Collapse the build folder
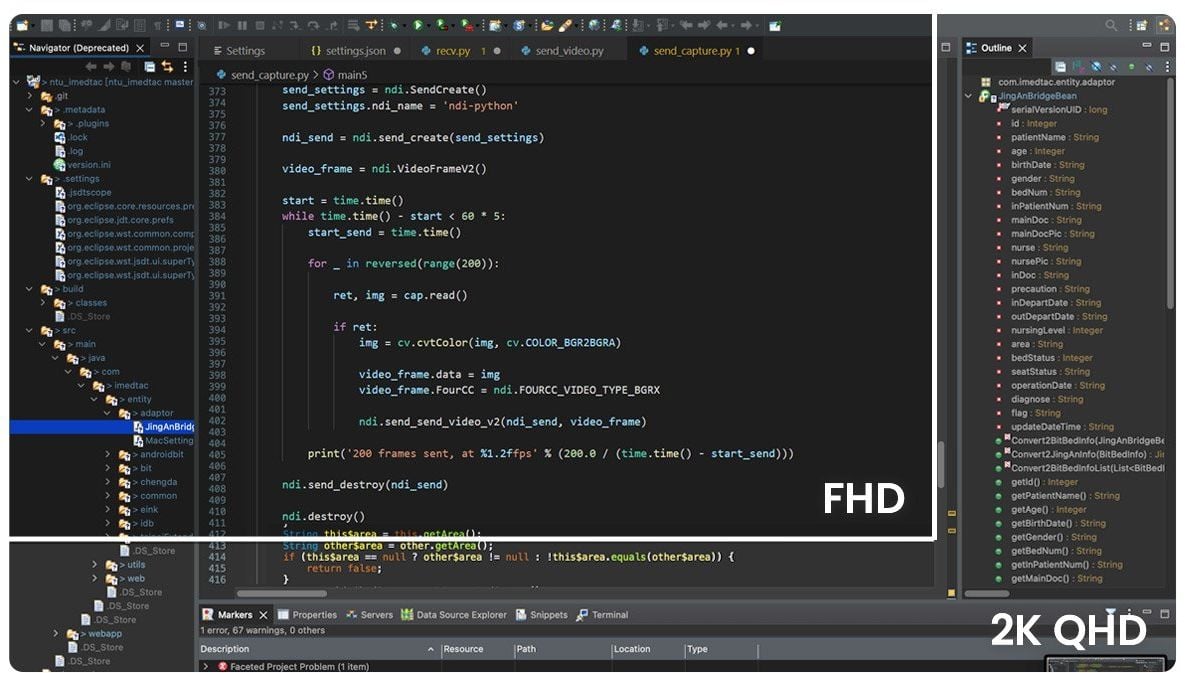1185x673 pixels. tap(29, 289)
